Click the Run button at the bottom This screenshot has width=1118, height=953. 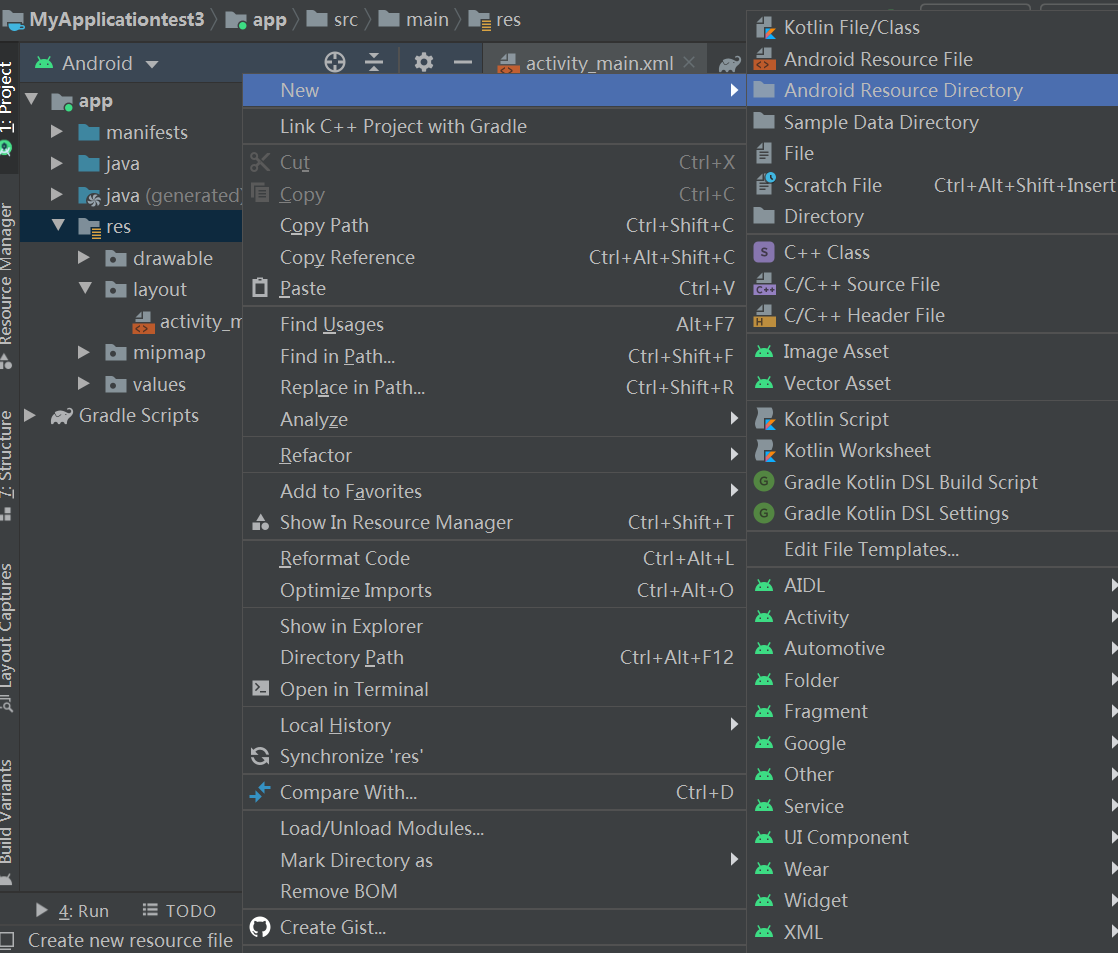pos(83,910)
